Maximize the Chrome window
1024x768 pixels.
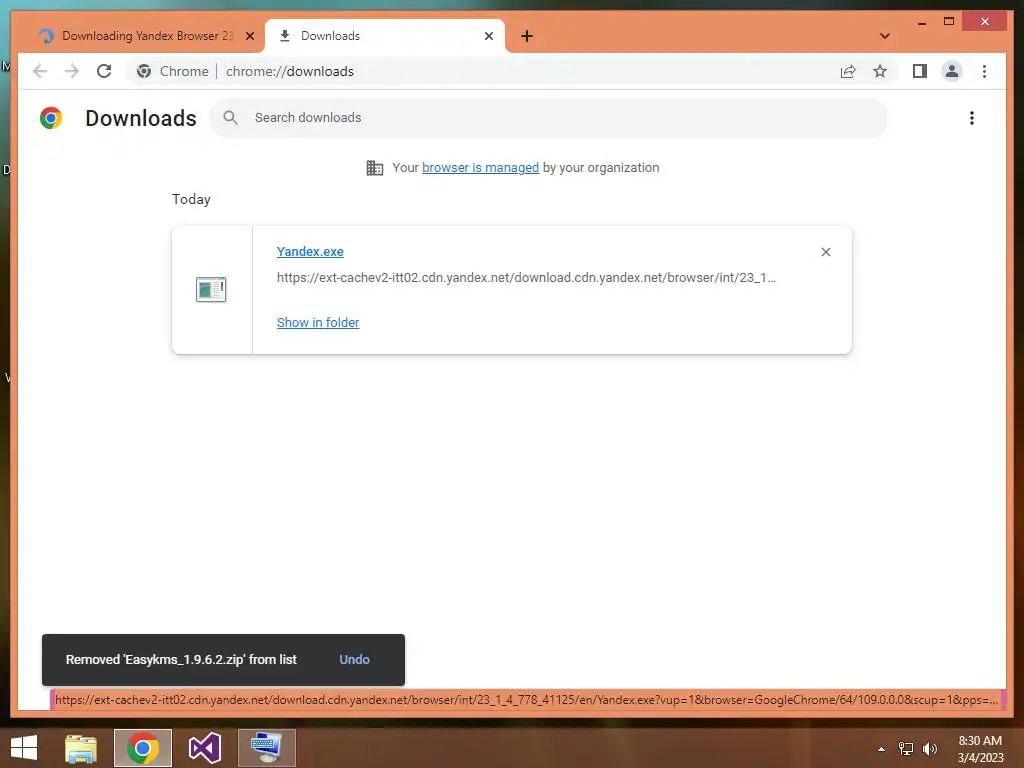tap(949, 22)
